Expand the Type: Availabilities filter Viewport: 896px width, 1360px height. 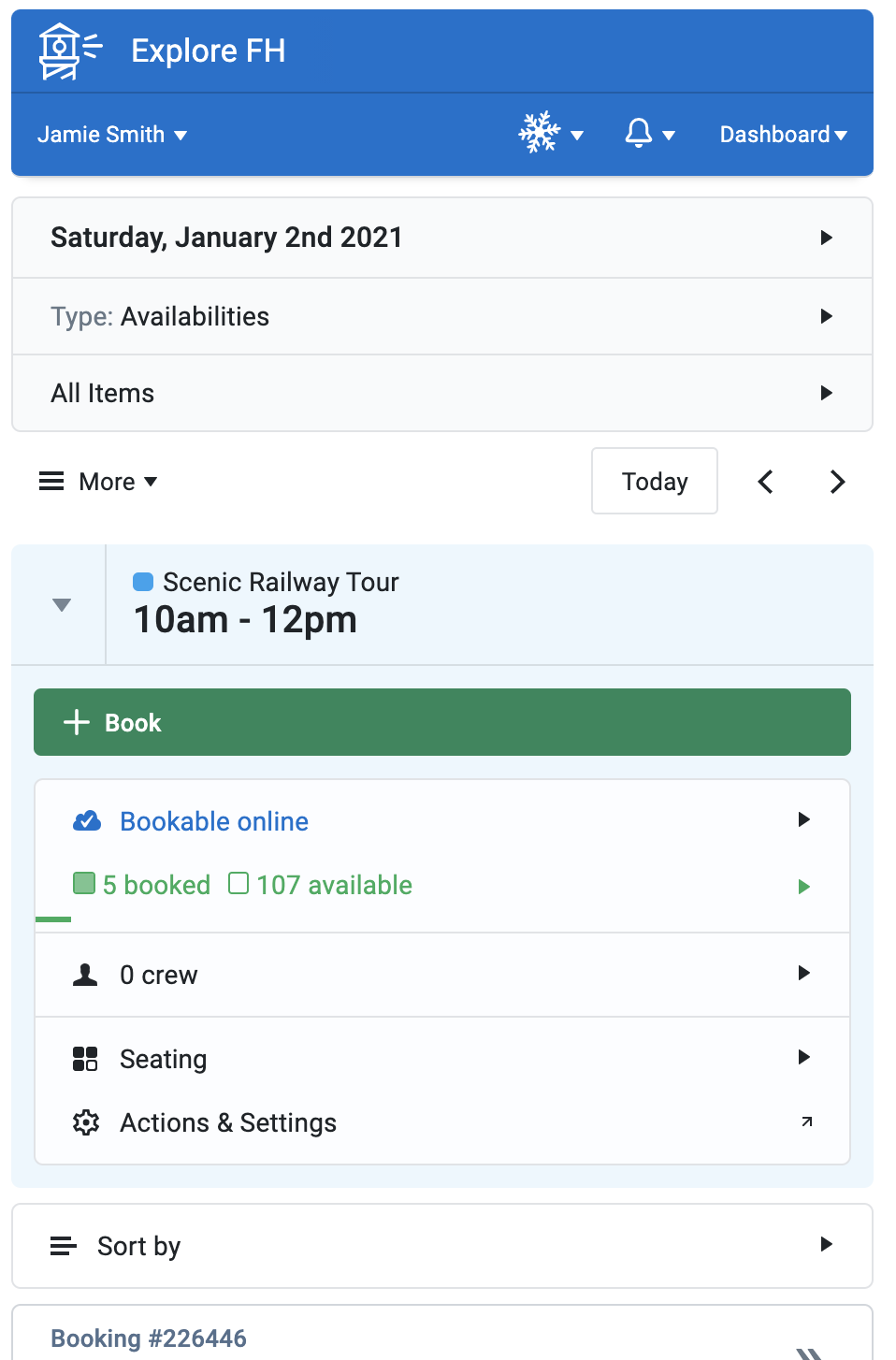[442, 316]
